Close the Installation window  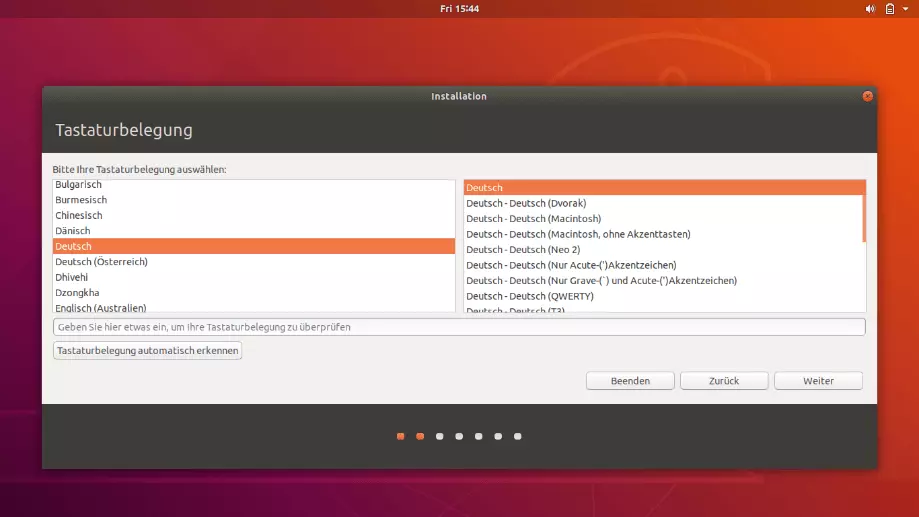click(x=867, y=96)
